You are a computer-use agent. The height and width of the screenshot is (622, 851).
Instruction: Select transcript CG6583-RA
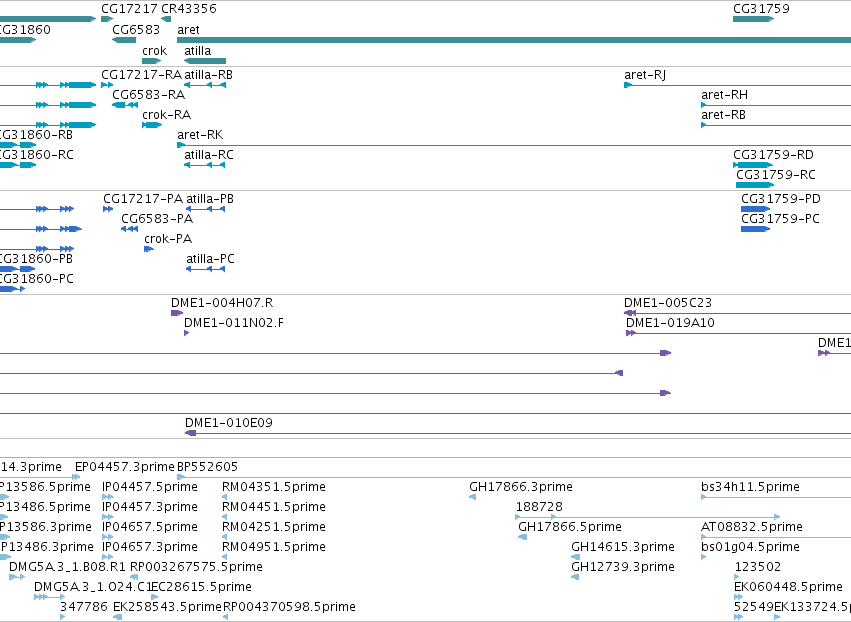(x=149, y=95)
